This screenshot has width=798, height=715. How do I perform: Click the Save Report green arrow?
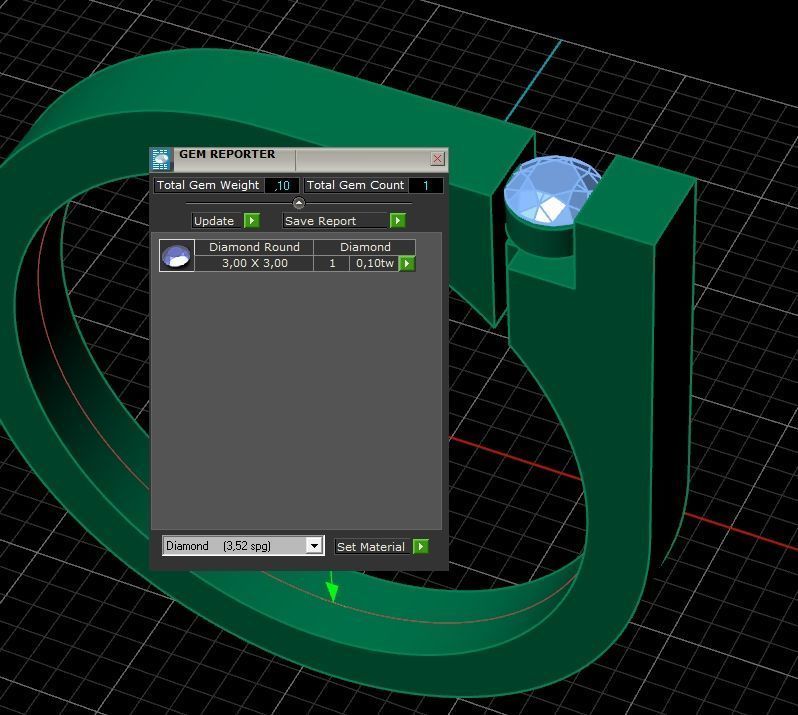(x=397, y=220)
